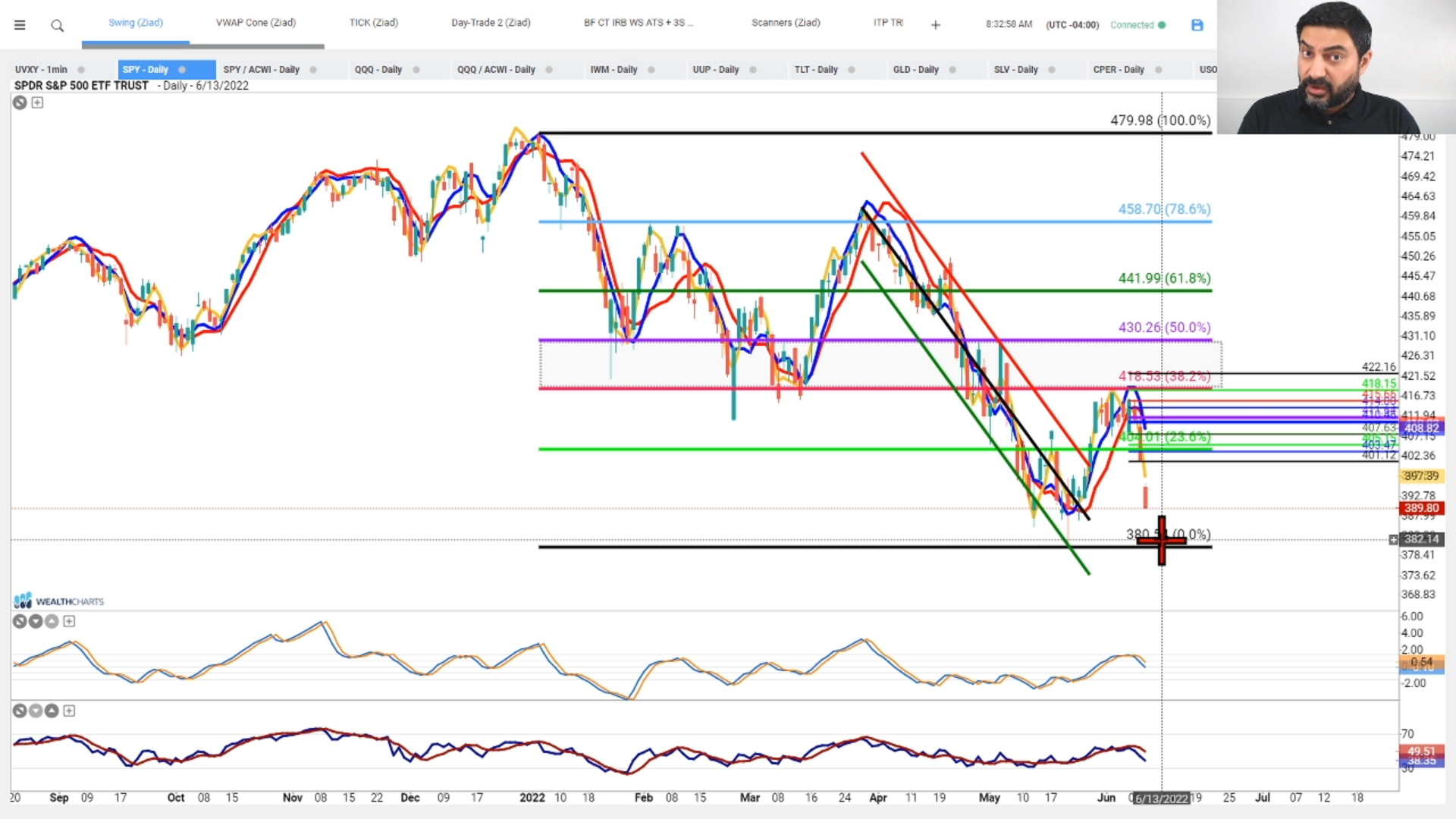Click the yellow 397.39 price axis tag
Image resolution: width=1456 pixels, height=819 pixels.
[1421, 476]
